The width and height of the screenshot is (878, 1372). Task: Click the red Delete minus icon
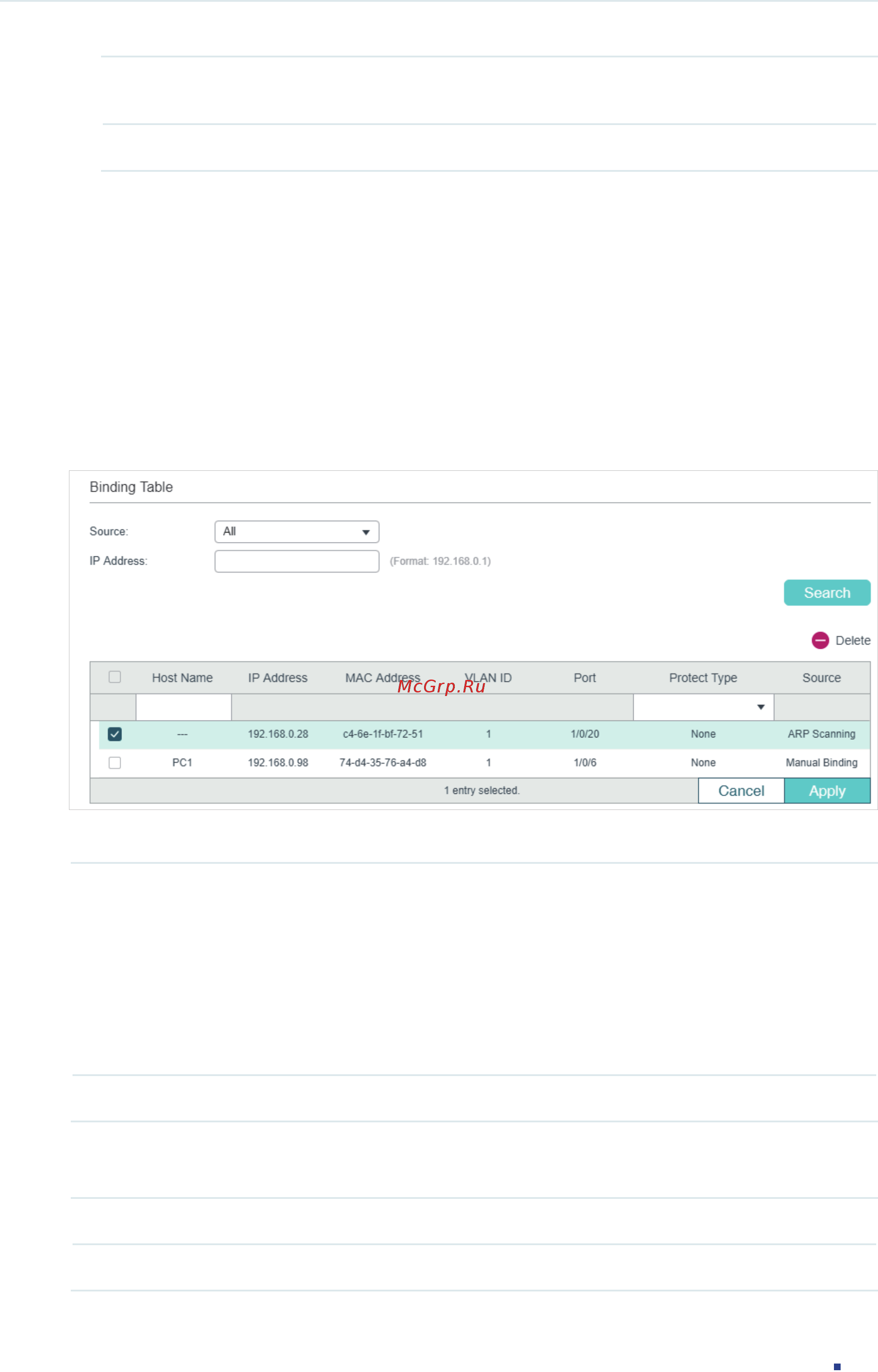point(820,640)
